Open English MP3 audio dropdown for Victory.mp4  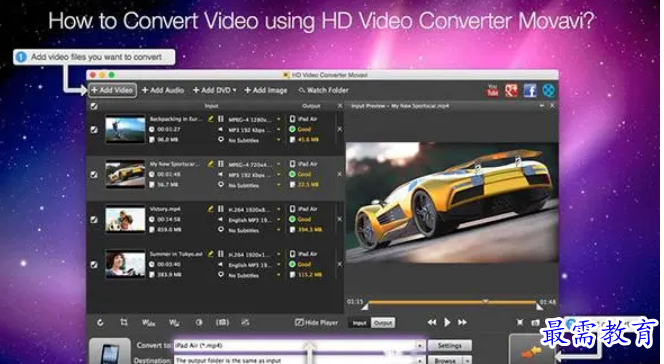pyautogui.click(x=278, y=219)
